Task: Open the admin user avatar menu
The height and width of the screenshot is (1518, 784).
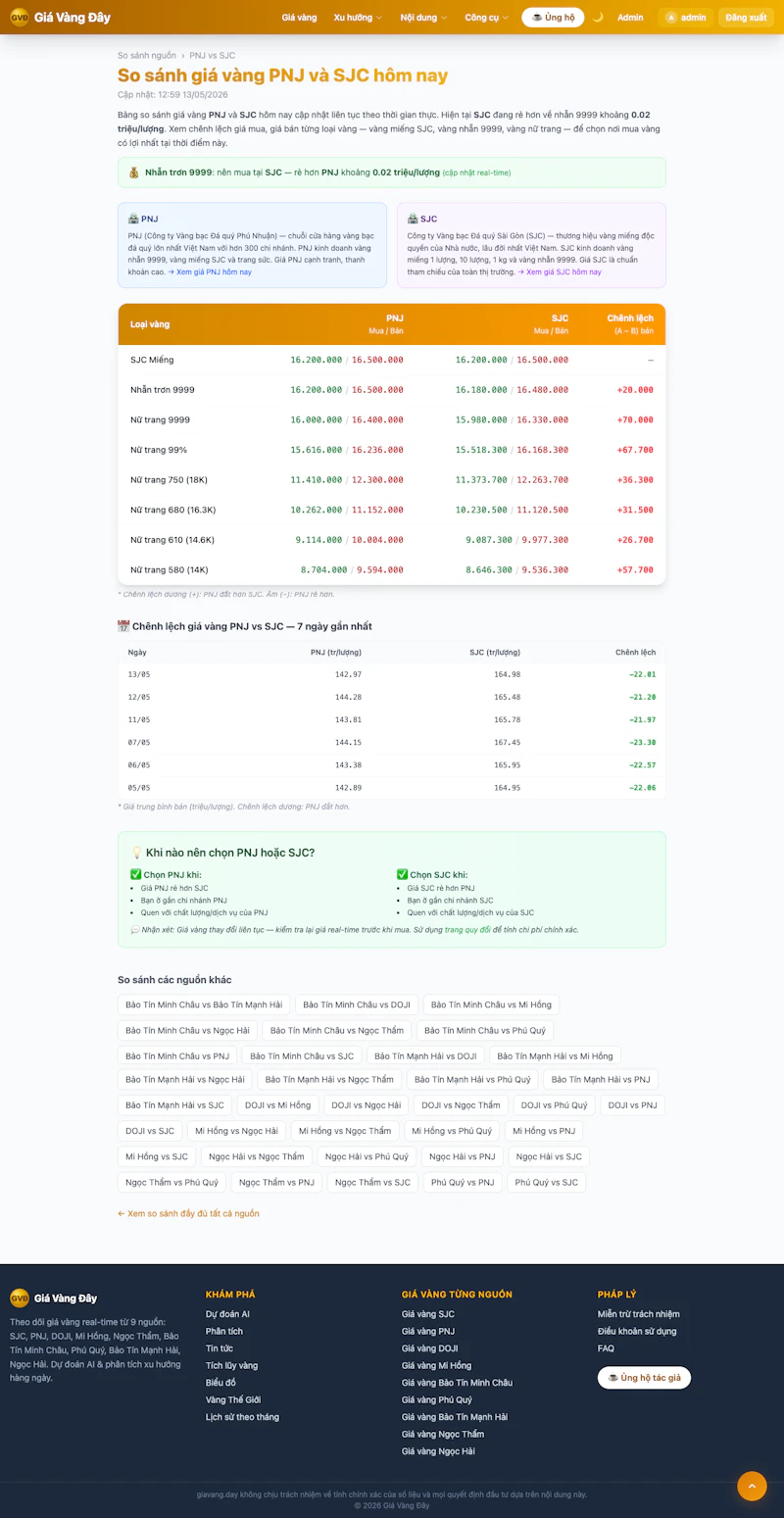Action: 685,18
